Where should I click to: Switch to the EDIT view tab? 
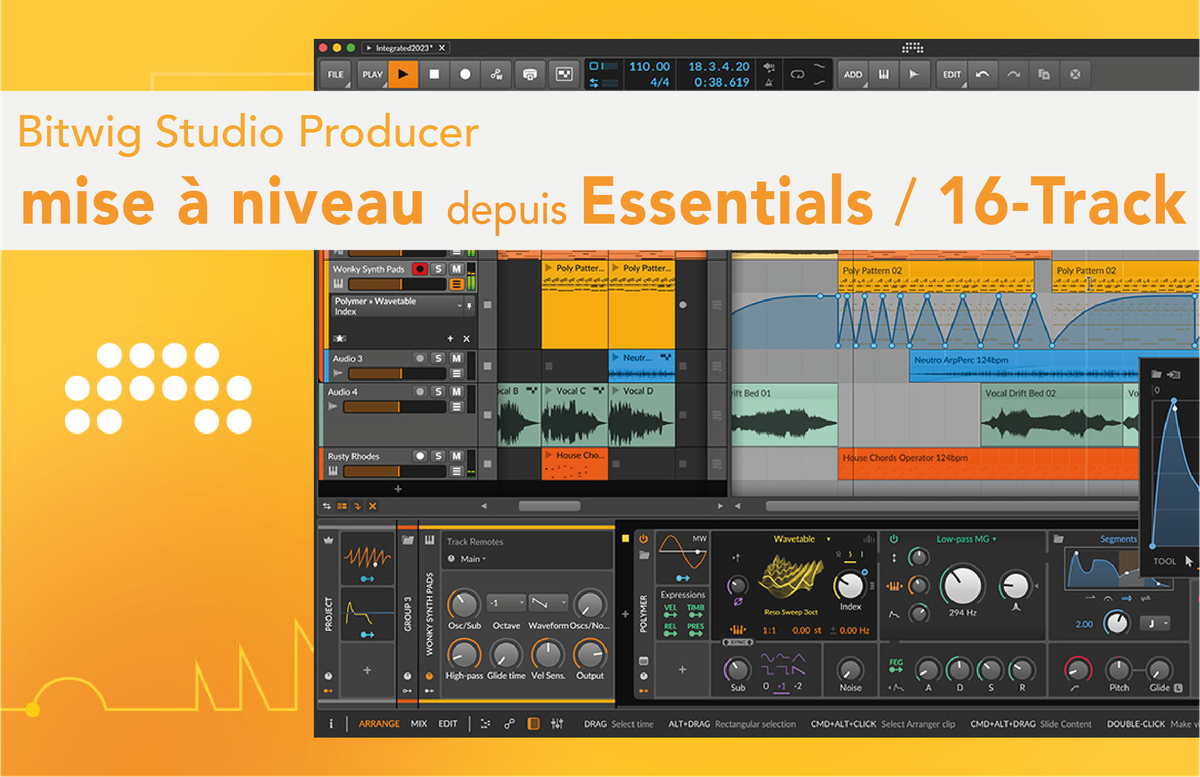coord(448,724)
